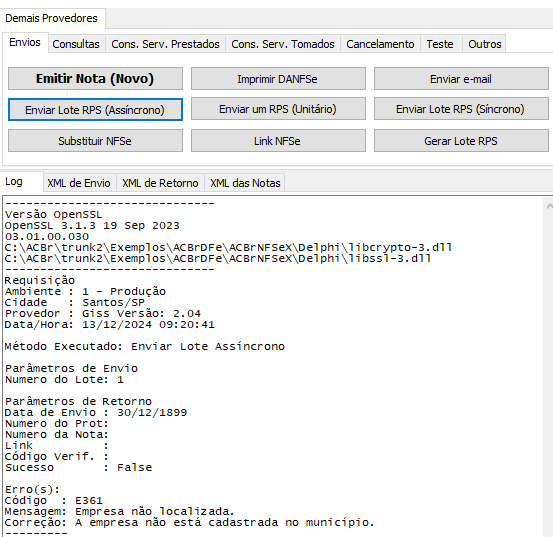Click 'Numero do Lote: 1' line
This screenshot has height=537, width=553.
pyautogui.click(x=64, y=379)
